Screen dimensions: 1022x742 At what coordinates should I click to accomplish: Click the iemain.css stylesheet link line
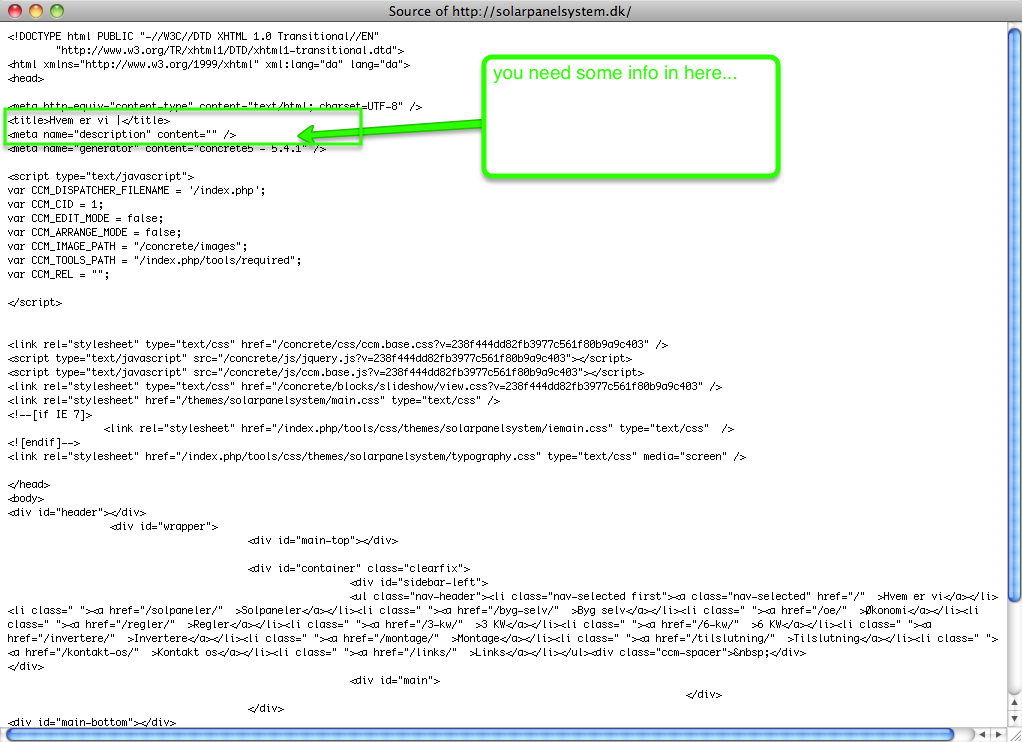pyautogui.click(x=419, y=428)
